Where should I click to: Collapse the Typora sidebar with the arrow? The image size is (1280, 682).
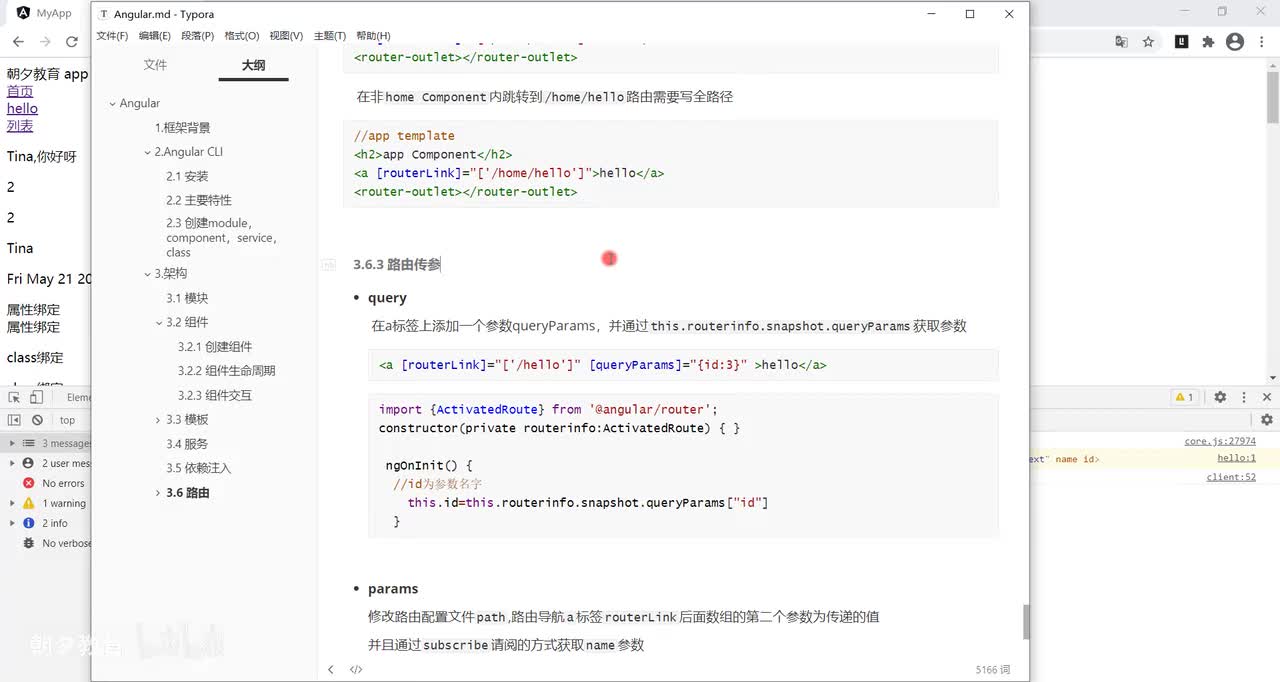[x=331, y=670]
